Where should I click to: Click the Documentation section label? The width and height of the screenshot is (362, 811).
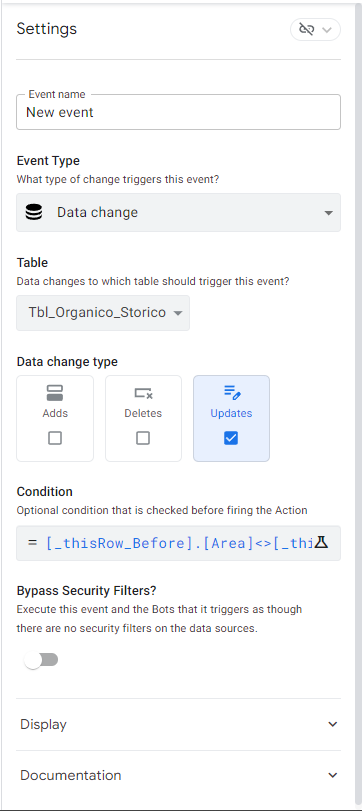coord(71,775)
